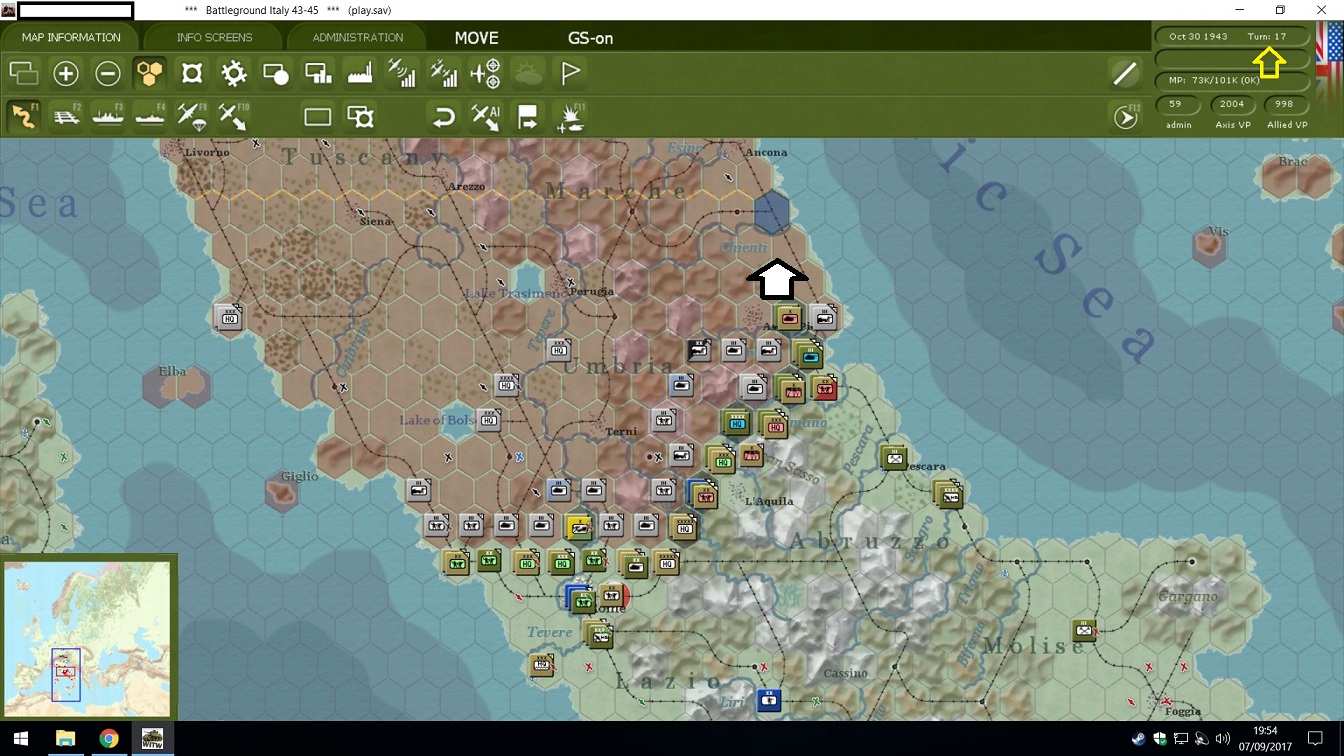Select the HQ counter near Elba coast
The image size is (1344, 756).
(229, 317)
